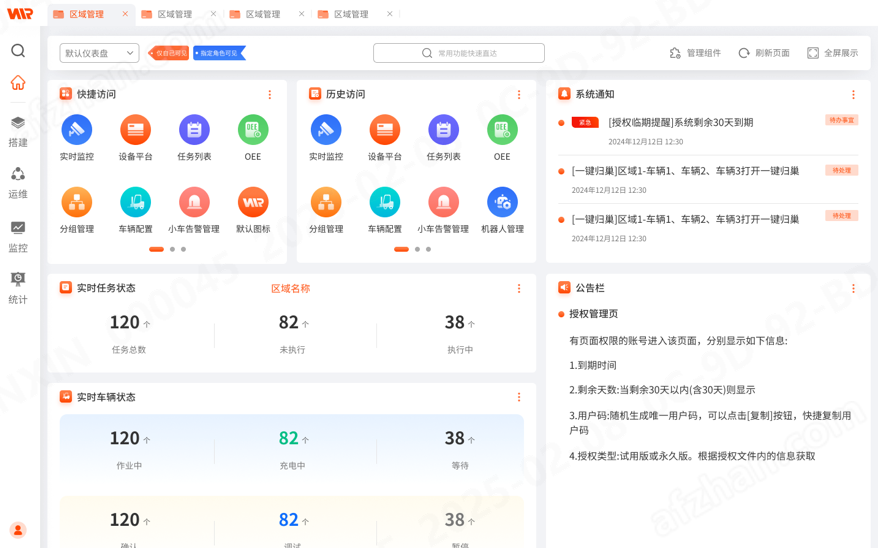
Task: Open the 系统通知 panel three-dot menu
Action: [x=853, y=95]
